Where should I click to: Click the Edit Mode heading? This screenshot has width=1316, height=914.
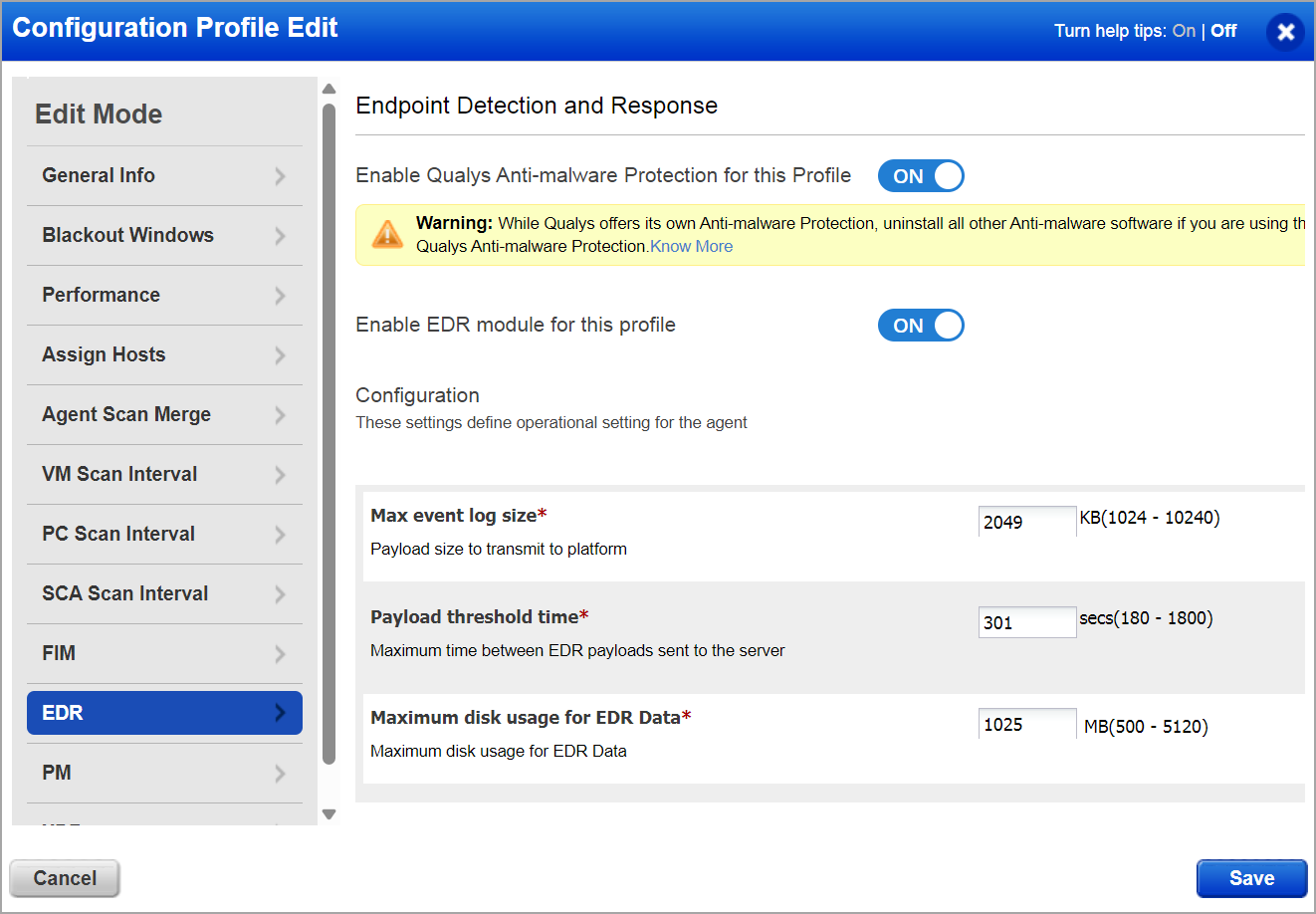point(99,114)
